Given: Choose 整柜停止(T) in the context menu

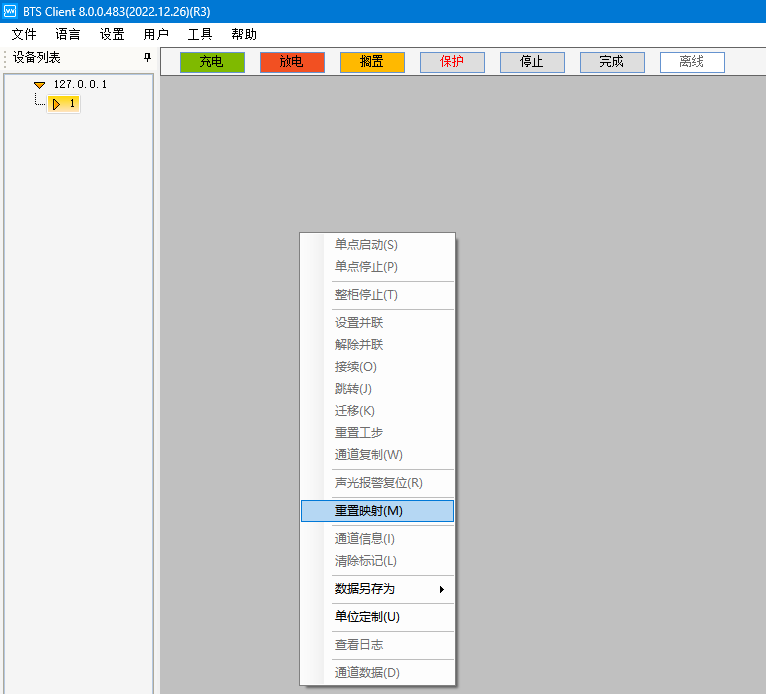Looking at the screenshot, I should tap(377, 295).
